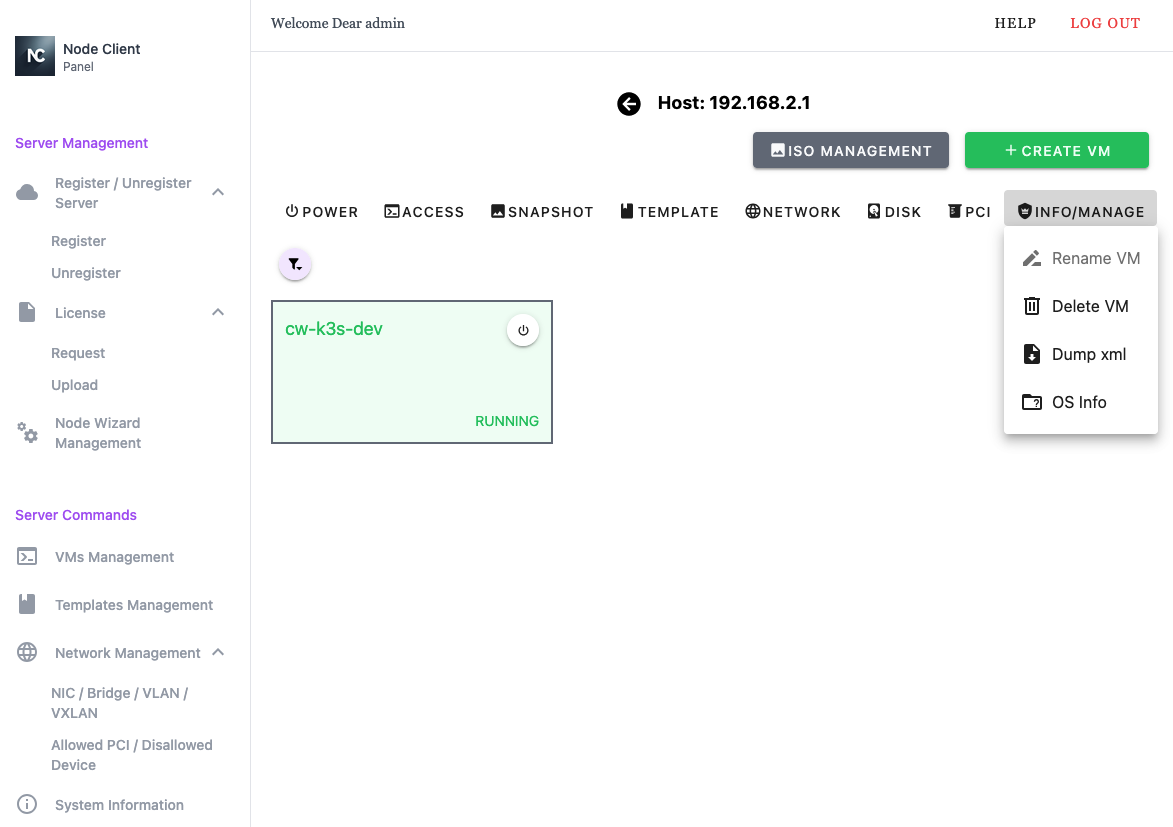This screenshot has width=1173, height=827.
Task: Click the Create VM button
Action: point(1056,151)
